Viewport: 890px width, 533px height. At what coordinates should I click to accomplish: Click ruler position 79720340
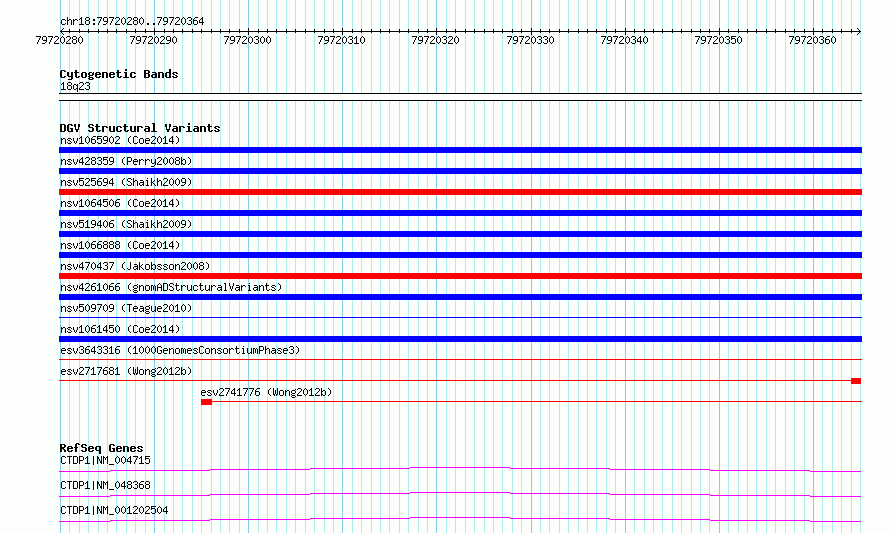click(624, 40)
